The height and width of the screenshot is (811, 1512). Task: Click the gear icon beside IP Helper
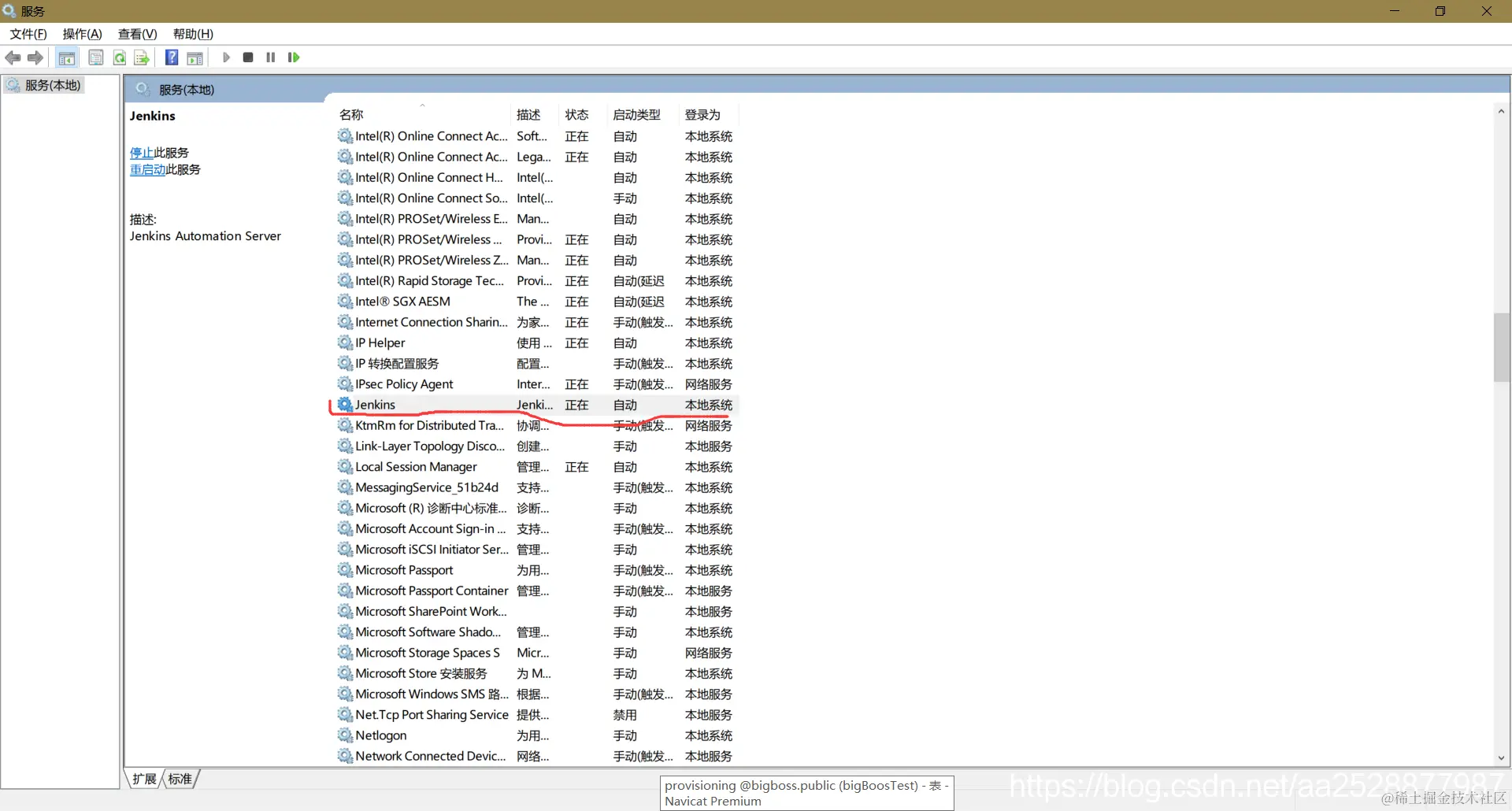(x=345, y=343)
